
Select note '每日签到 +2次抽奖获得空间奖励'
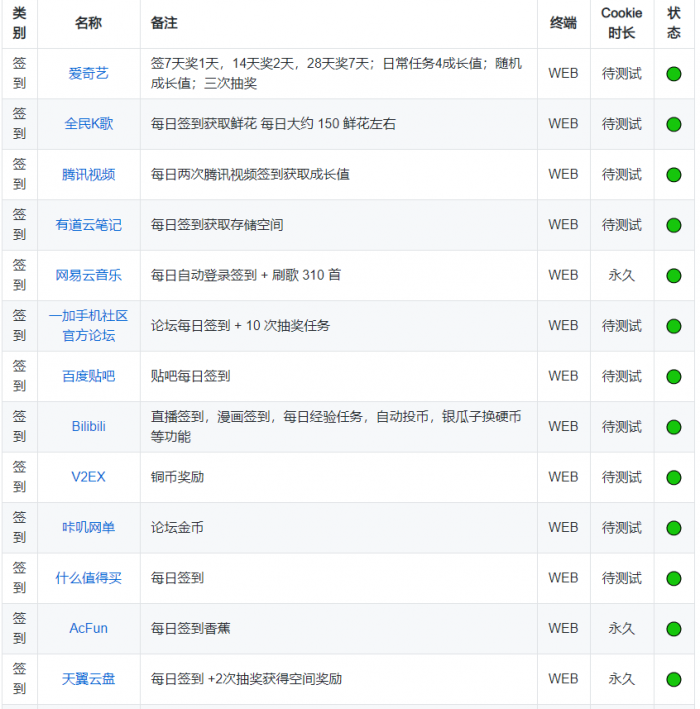246,679
